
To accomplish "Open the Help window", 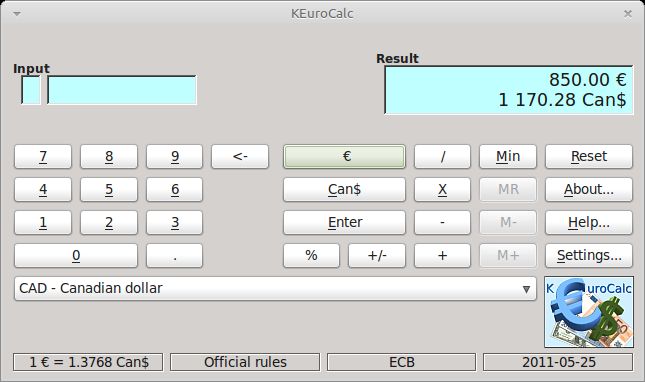I will tap(589, 222).
